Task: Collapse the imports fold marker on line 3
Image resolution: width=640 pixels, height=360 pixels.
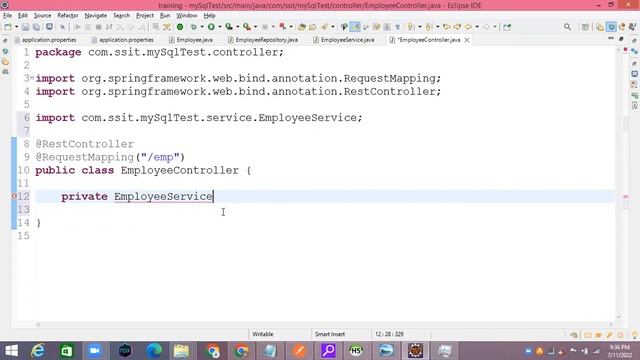Action: (32, 78)
